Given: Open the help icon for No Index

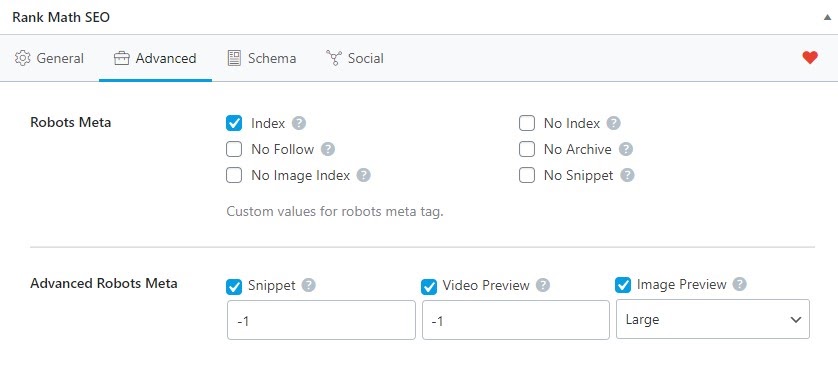Looking at the screenshot, I should click(614, 124).
